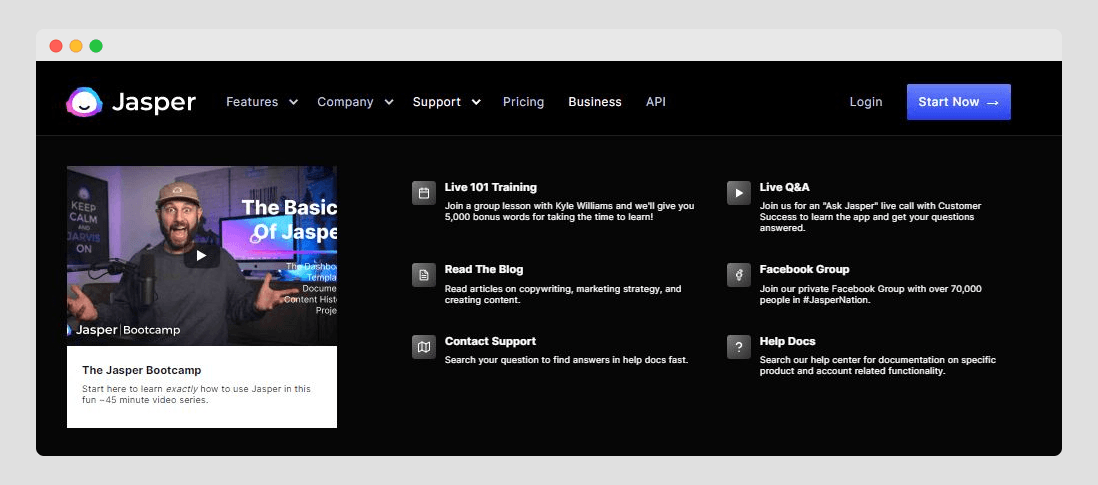This screenshot has height=485, width=1098.
Task: Click the yellow minimize window button
Action: click(76, 46)
